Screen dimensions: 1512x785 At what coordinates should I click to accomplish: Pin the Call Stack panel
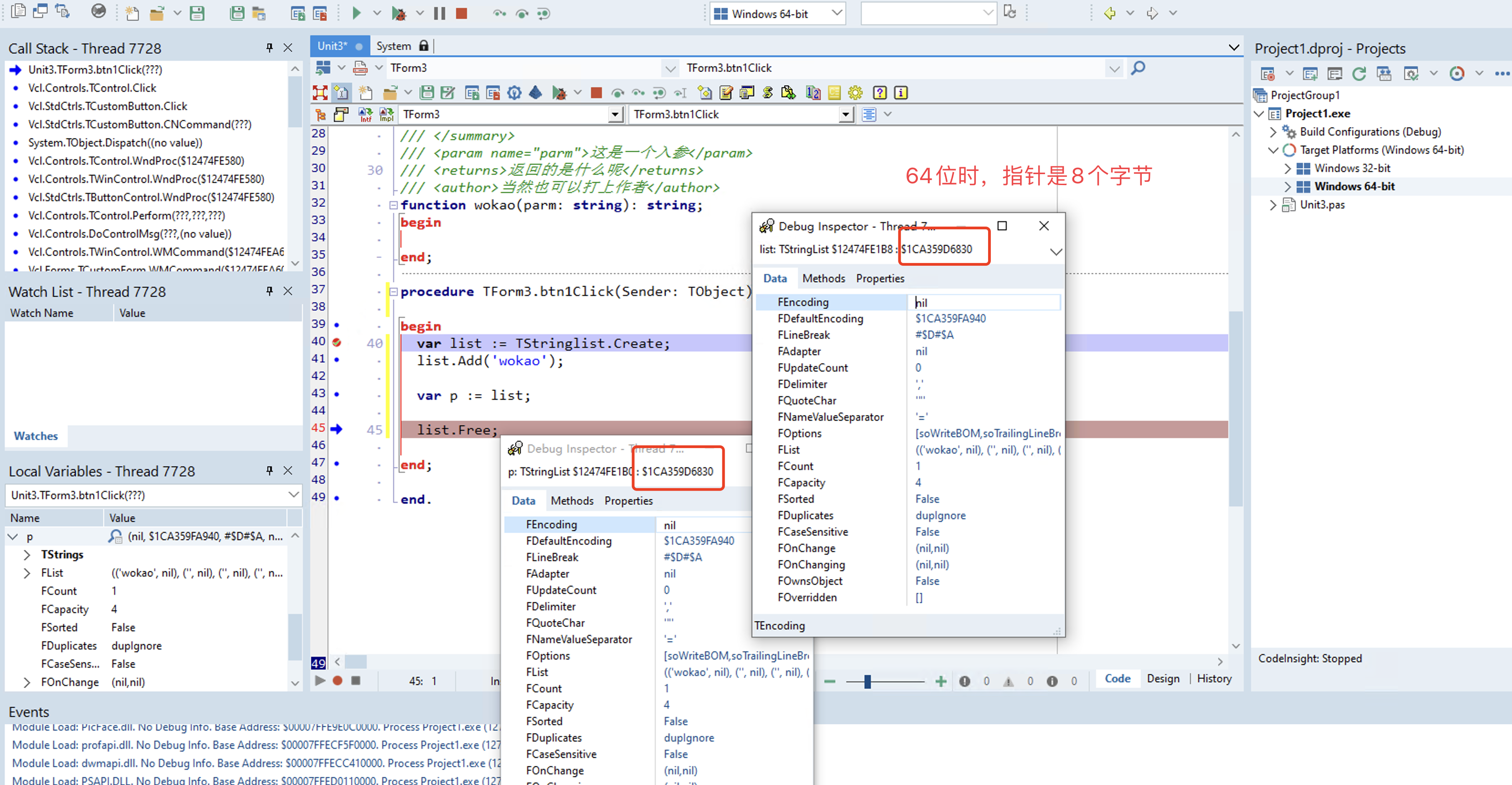coord(269,47)
